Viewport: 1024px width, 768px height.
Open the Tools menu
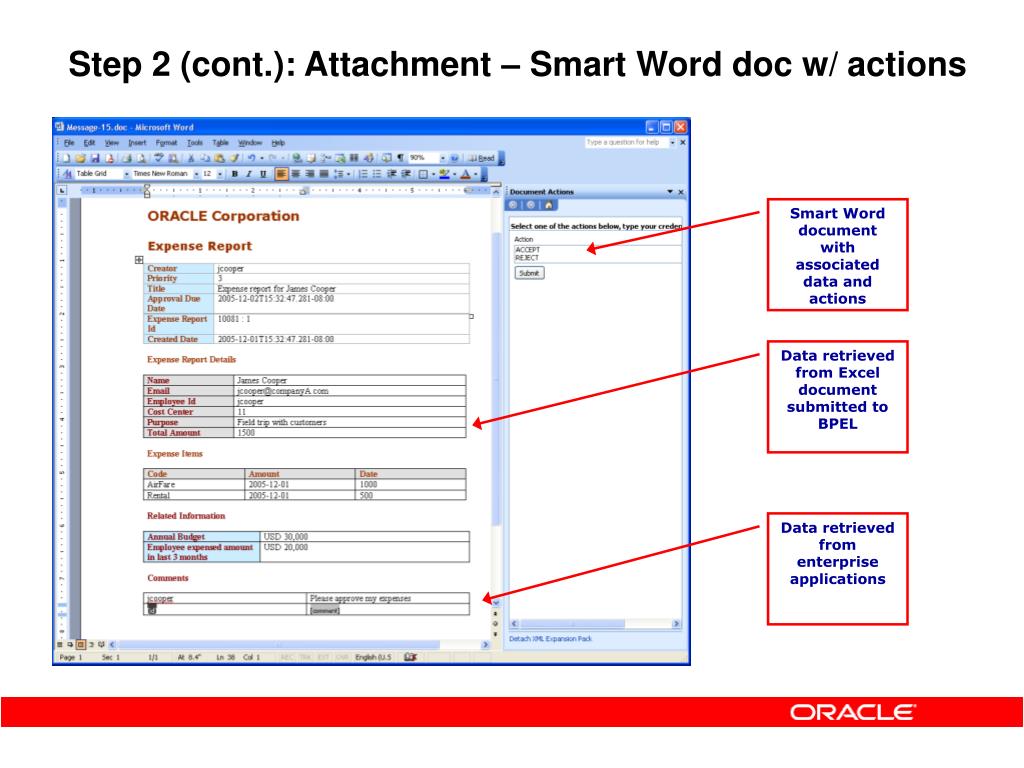195,142
